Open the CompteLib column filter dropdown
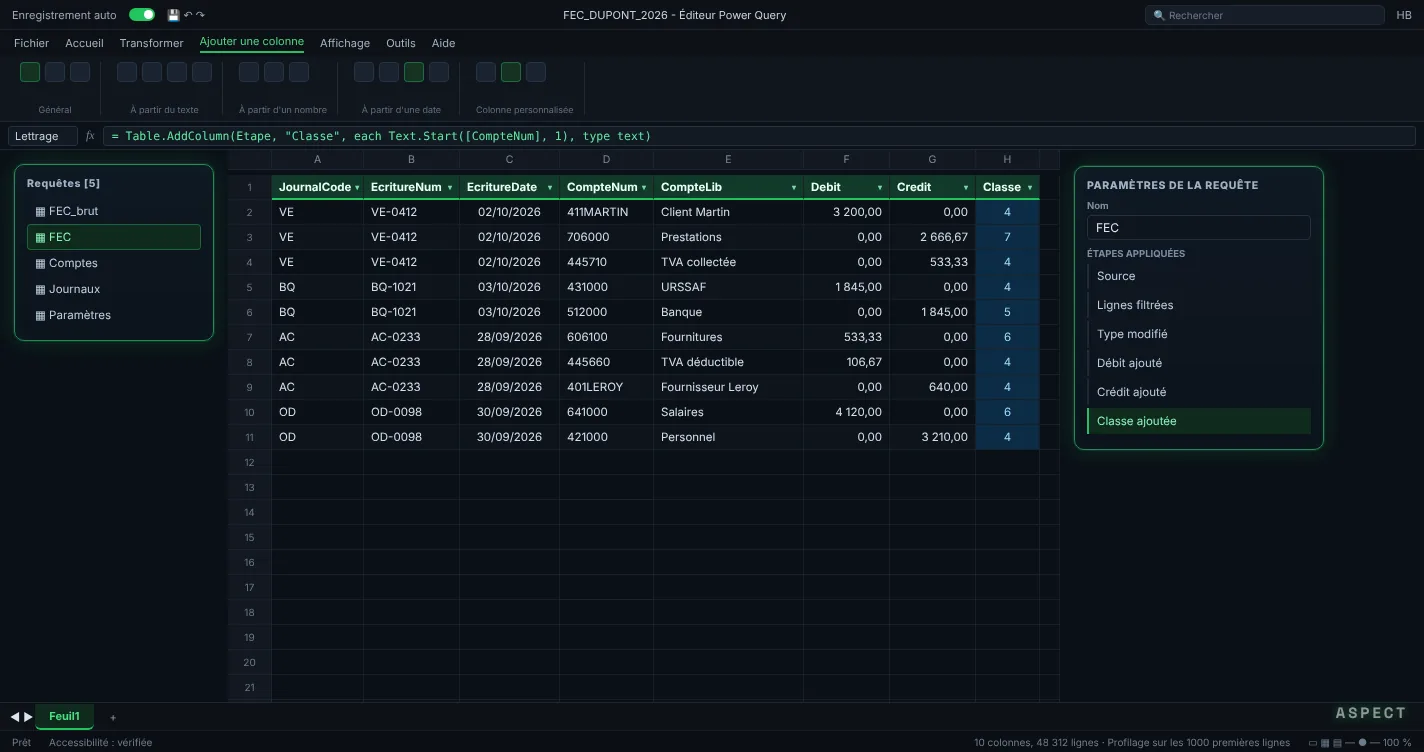Screen dimensions: 1424x752 click(x=794, y=188)
